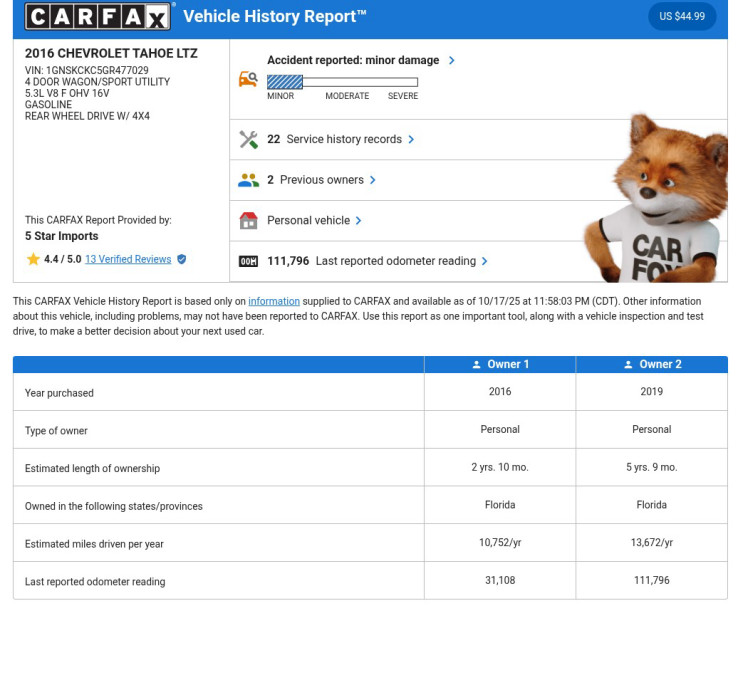Screen dimensions: 743x680
Task: Click the CARFAX logo in header
Action: pyautogui.click(x=98, y=17)
